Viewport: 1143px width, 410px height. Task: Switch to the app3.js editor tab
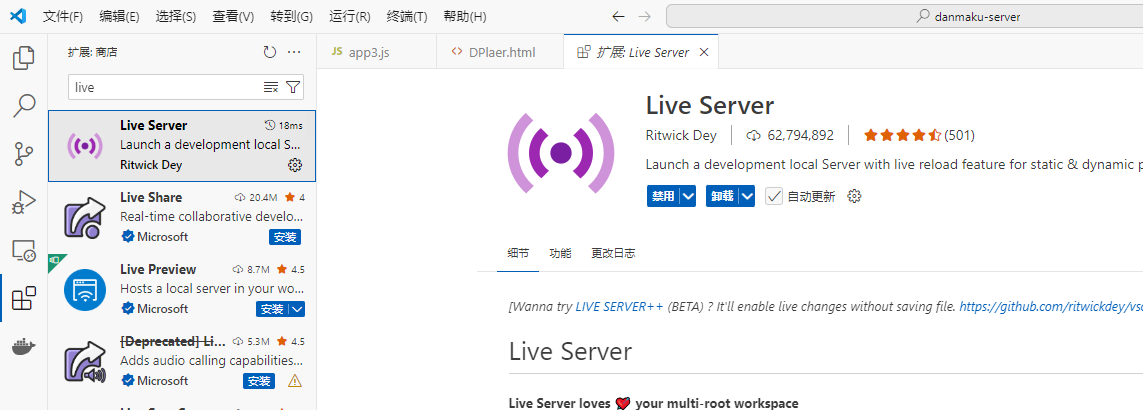point(376,53)
